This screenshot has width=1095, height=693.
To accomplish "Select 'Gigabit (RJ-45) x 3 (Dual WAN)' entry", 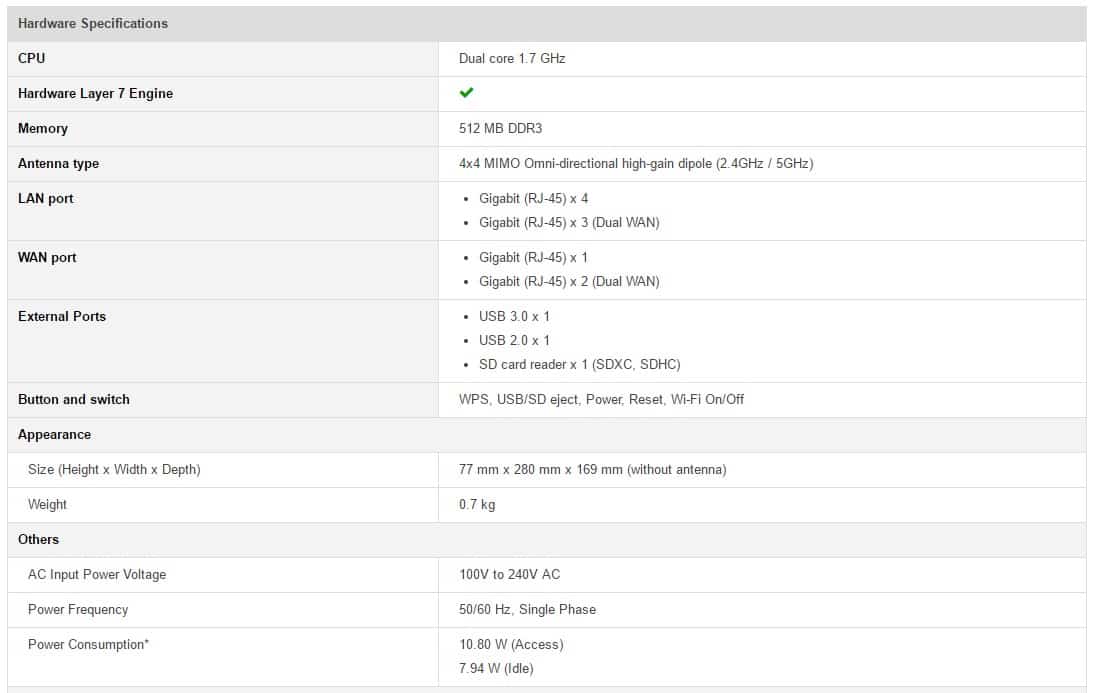I will coord(569,222).
